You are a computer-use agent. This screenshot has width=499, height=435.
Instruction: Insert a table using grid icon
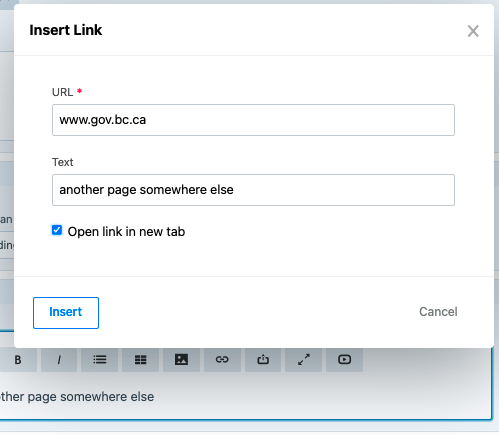(x=140, y=360)
